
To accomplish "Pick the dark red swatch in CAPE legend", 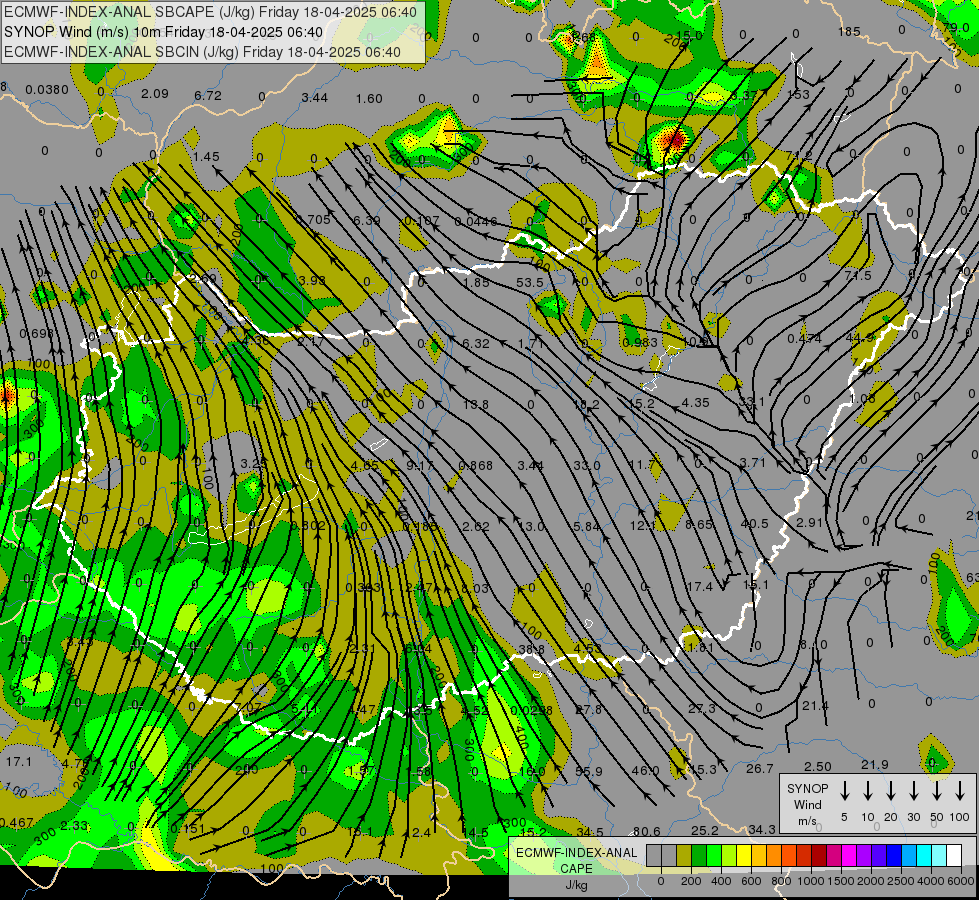I will click(819, 855).
